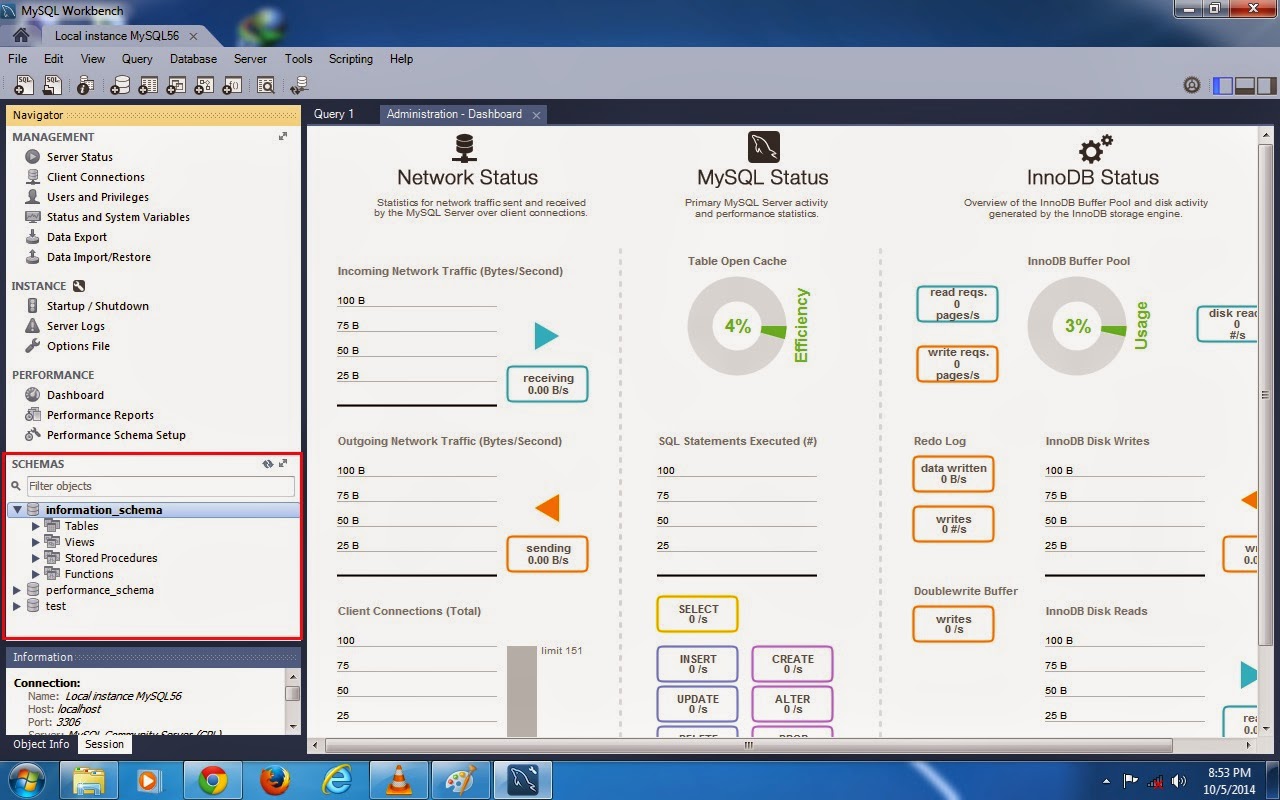The image size is (1280, 800).
Task: Open preferences gear icon in top right
Action: coord(1191,86)
